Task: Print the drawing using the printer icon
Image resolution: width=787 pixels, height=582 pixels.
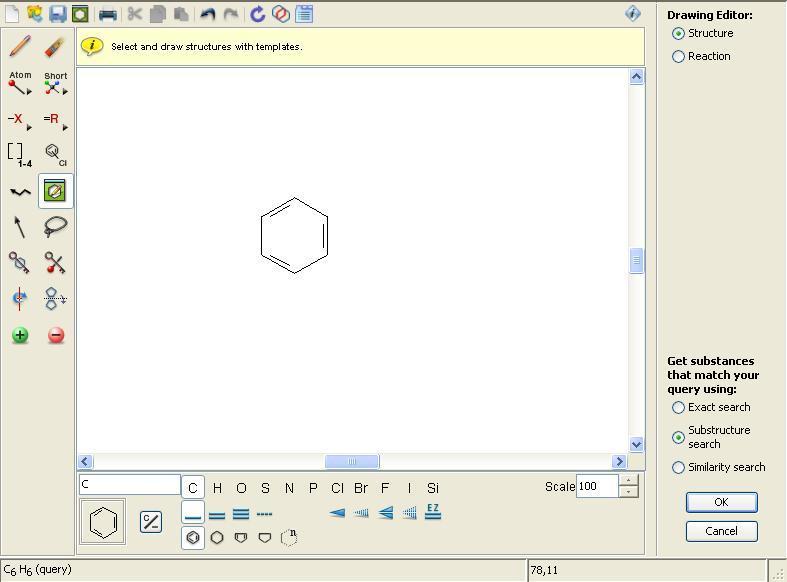Action: pos(107,15)
